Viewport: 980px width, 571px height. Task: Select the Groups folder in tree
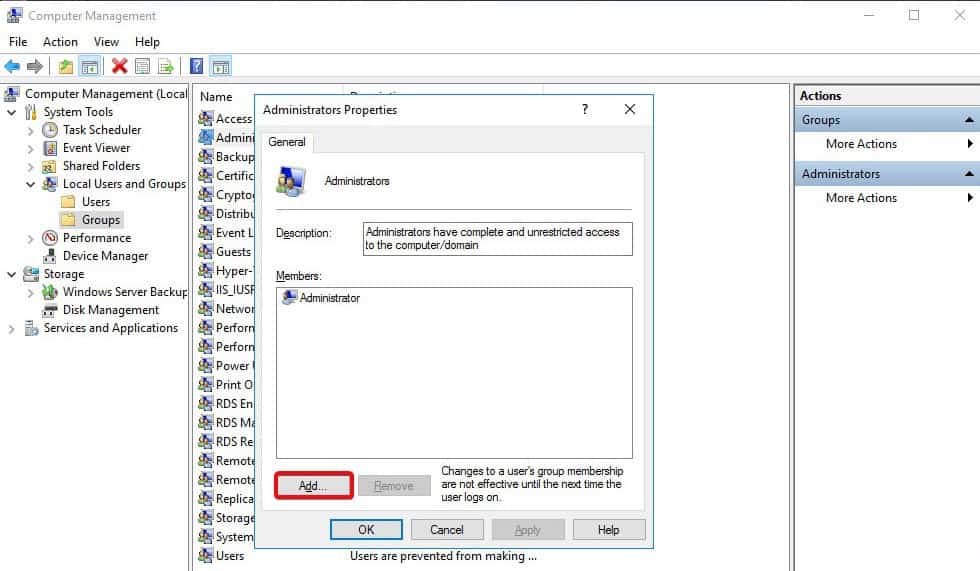pyautogui.click(x=91, y=220)
